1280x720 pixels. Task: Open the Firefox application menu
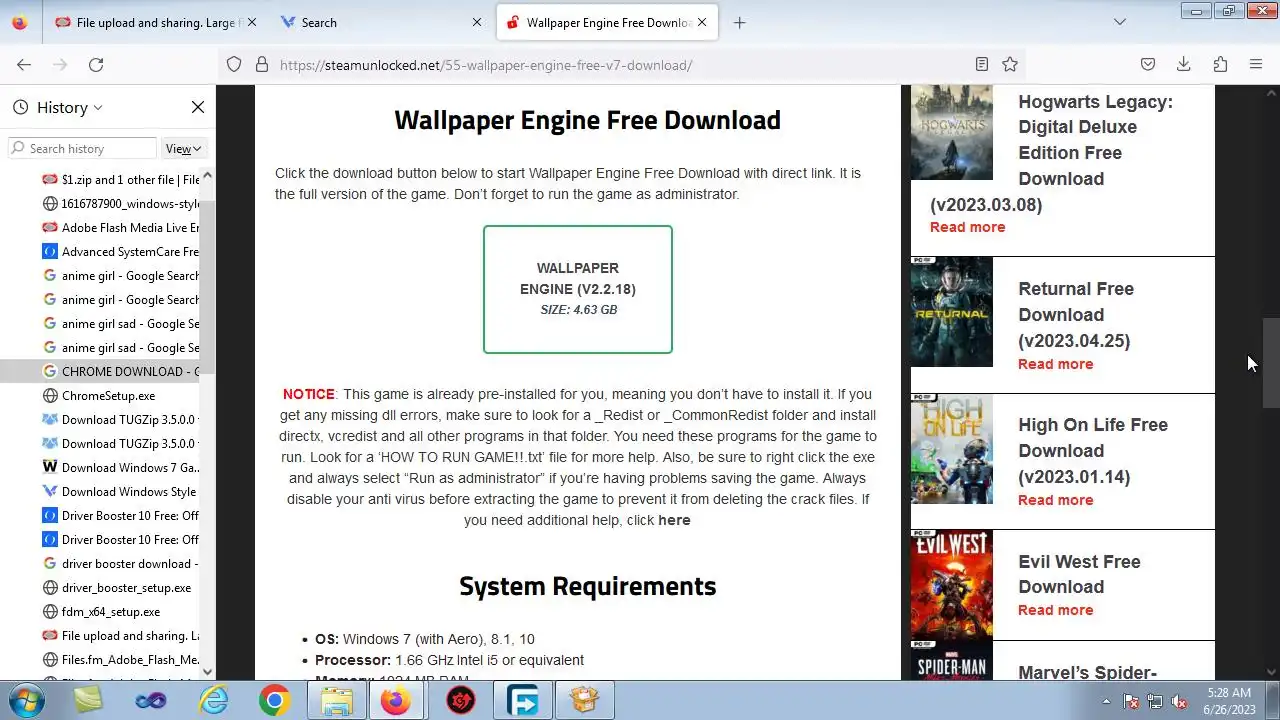pyautogui.click(x=1256, y=64)
